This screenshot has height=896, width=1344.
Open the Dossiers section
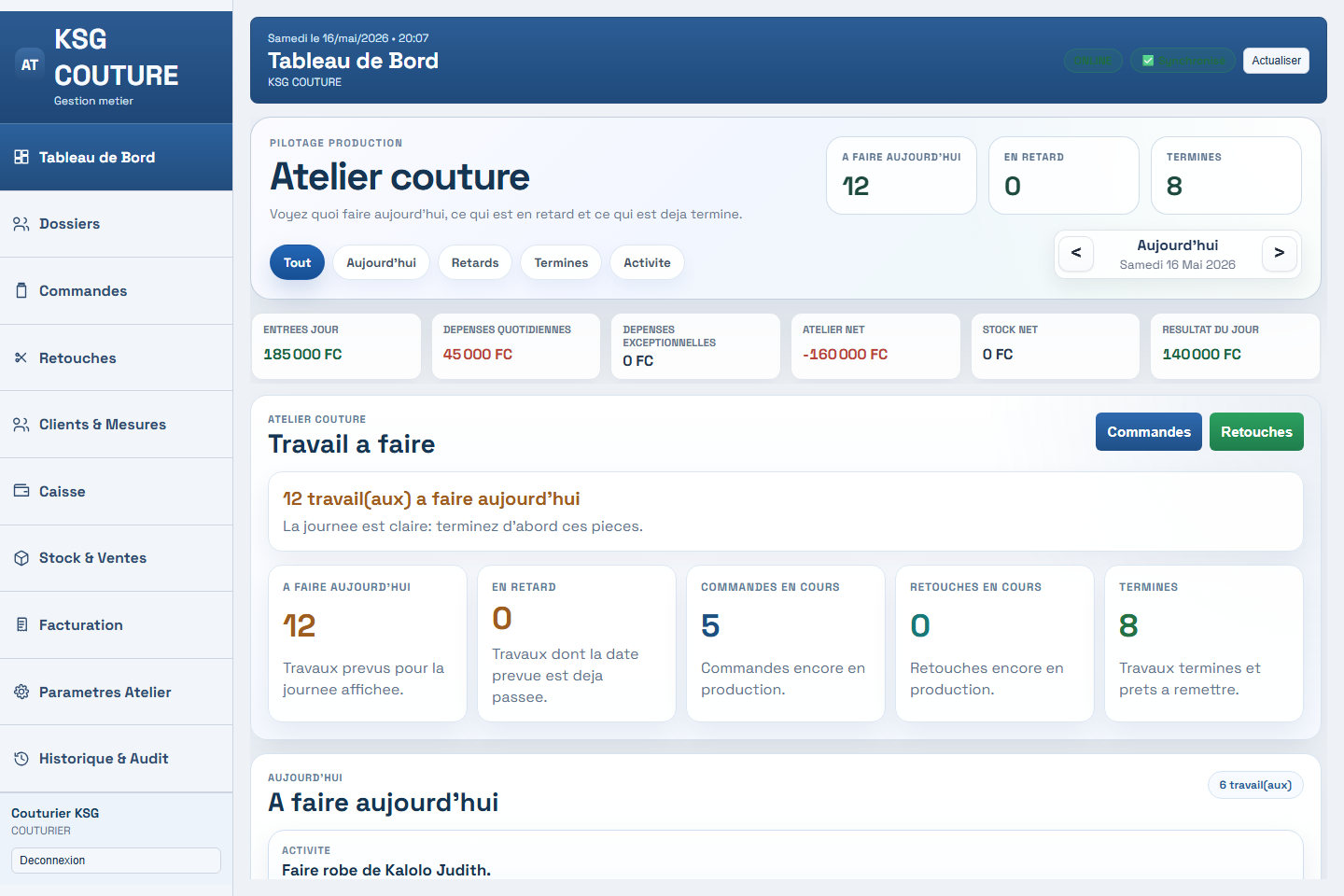[x=116, y=224]
